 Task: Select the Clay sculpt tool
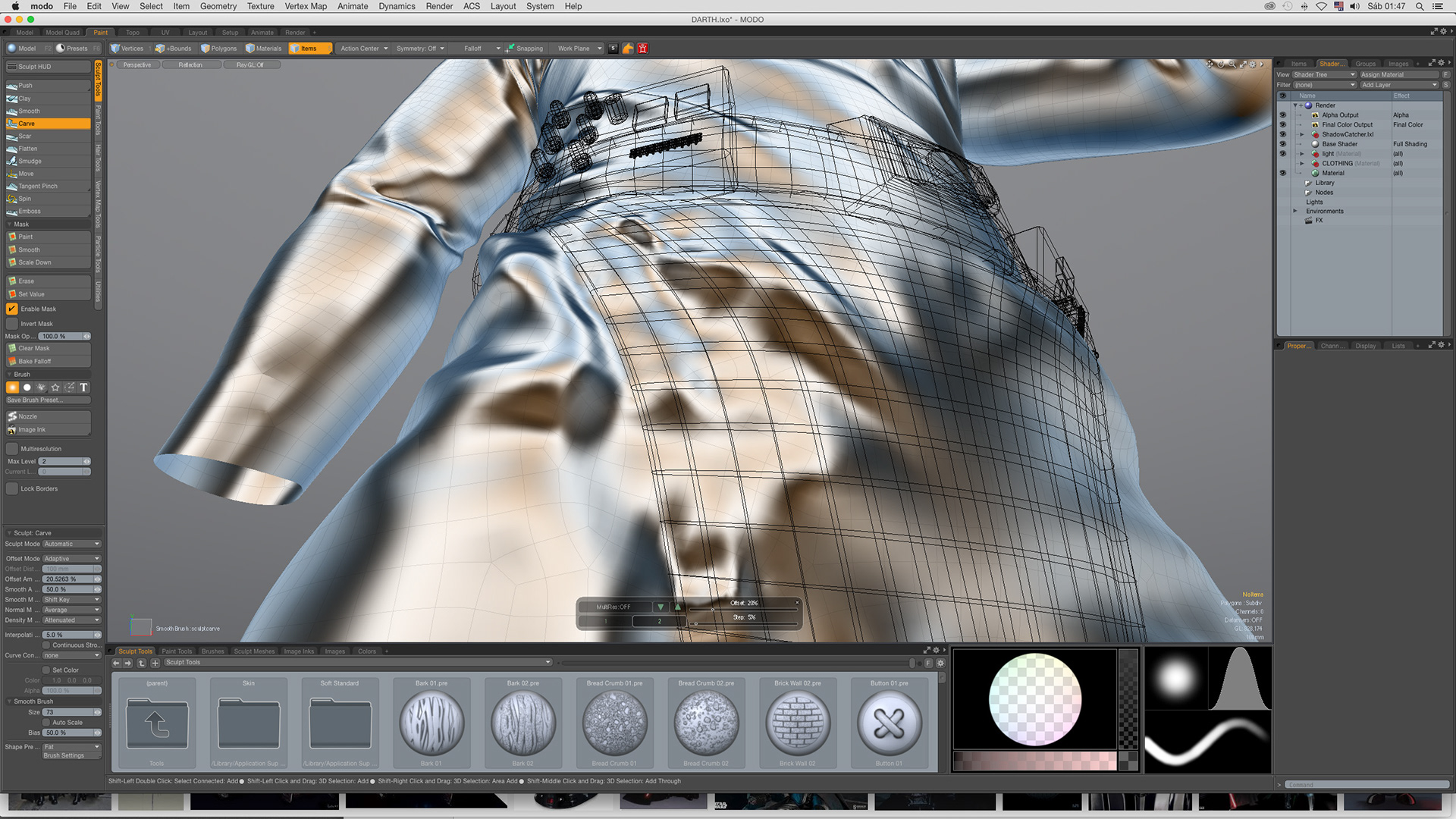point(49,99)
